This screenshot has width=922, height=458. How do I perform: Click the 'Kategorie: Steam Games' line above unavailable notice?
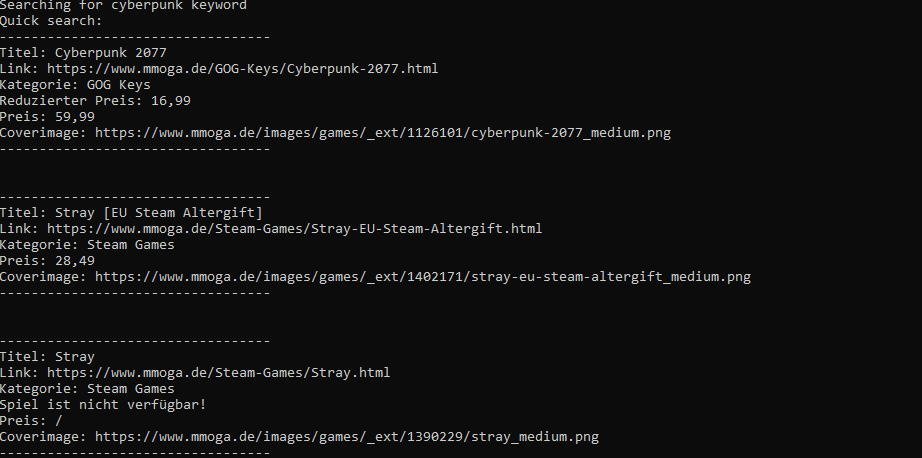87,389
